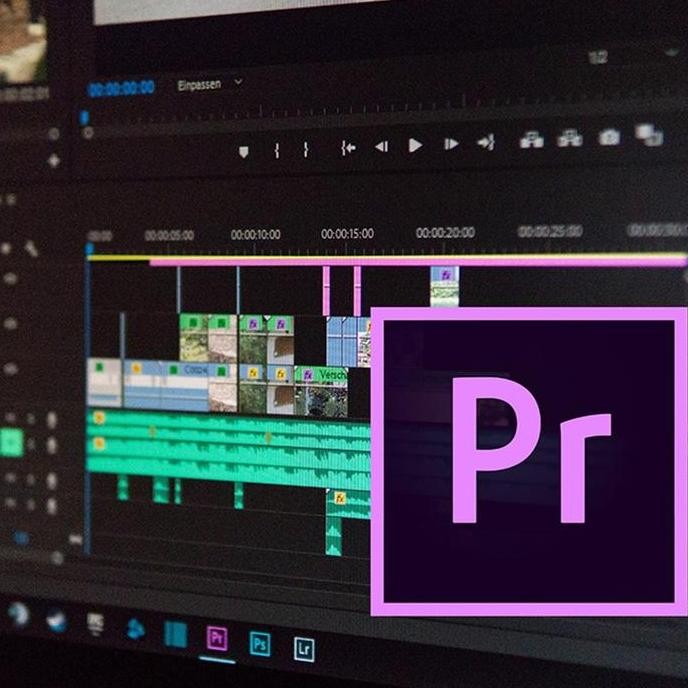Viewport: 688px width, 688px height.
Task: Toggle eye visibility of the bottom video track
Action: (10, 369)
